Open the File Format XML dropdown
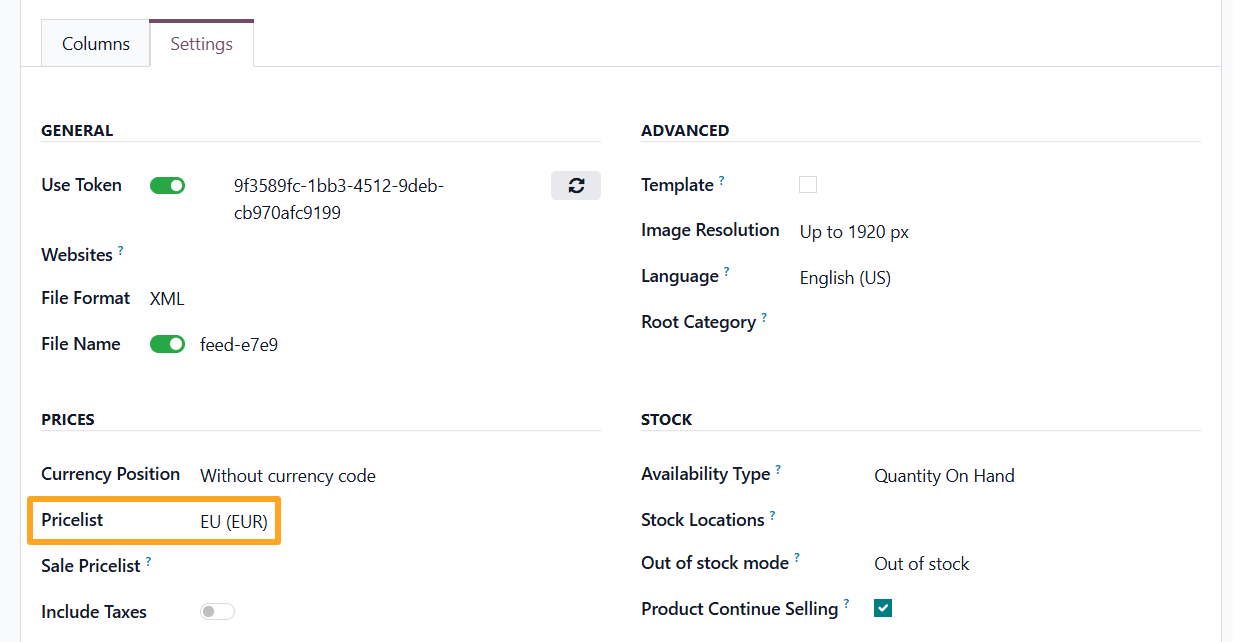This screenshot has width=1234, height=642. coord(375,298)
